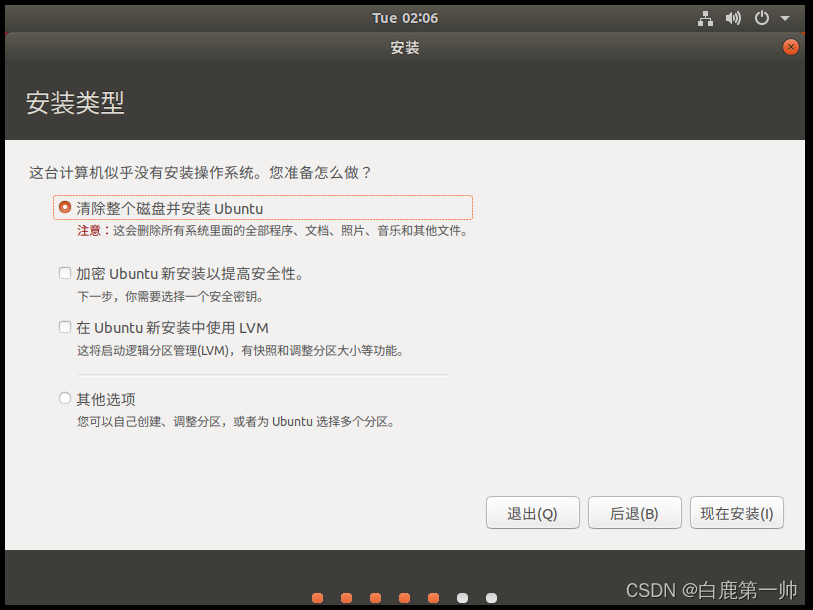Click the question about no installed OS
Image resolution: width=813 pixels, height=610 pixels.
point(200,172)
